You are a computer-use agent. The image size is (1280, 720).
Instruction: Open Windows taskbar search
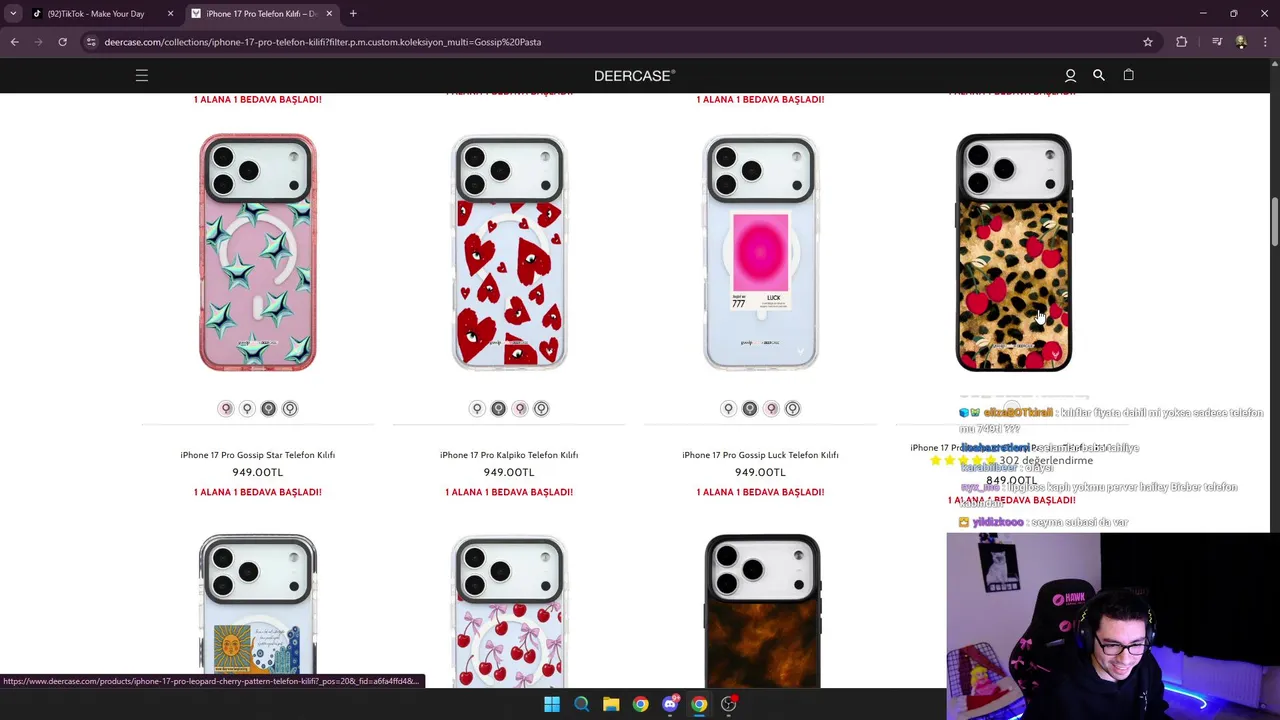click(581, 704)
